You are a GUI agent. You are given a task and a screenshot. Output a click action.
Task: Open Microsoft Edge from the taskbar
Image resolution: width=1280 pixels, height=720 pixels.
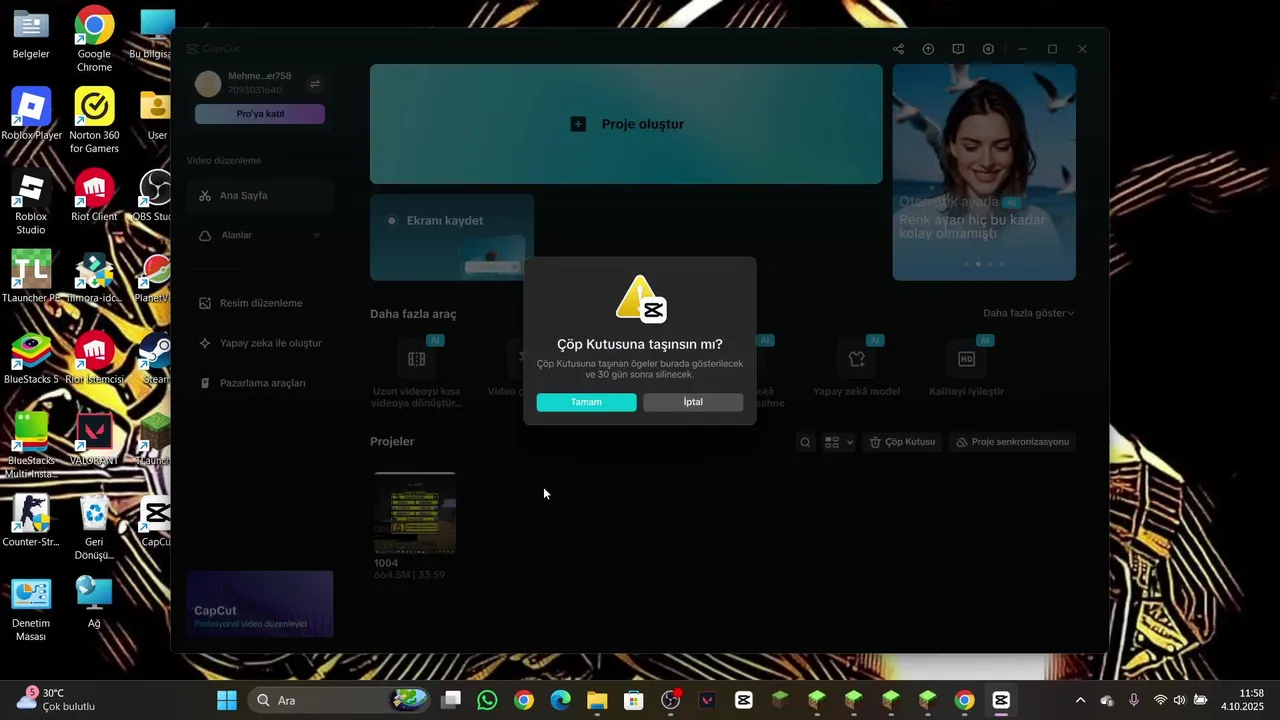point(560,700)
